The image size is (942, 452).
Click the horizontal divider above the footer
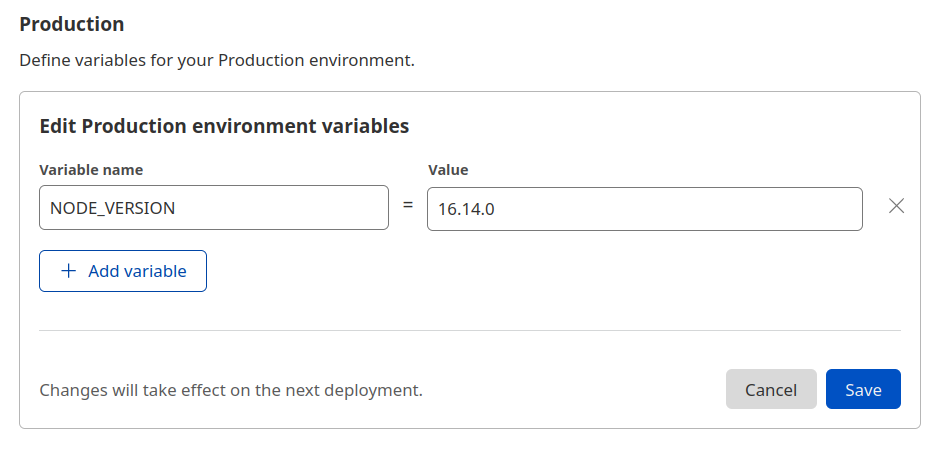pyautogui.click(x=470, y=330)
